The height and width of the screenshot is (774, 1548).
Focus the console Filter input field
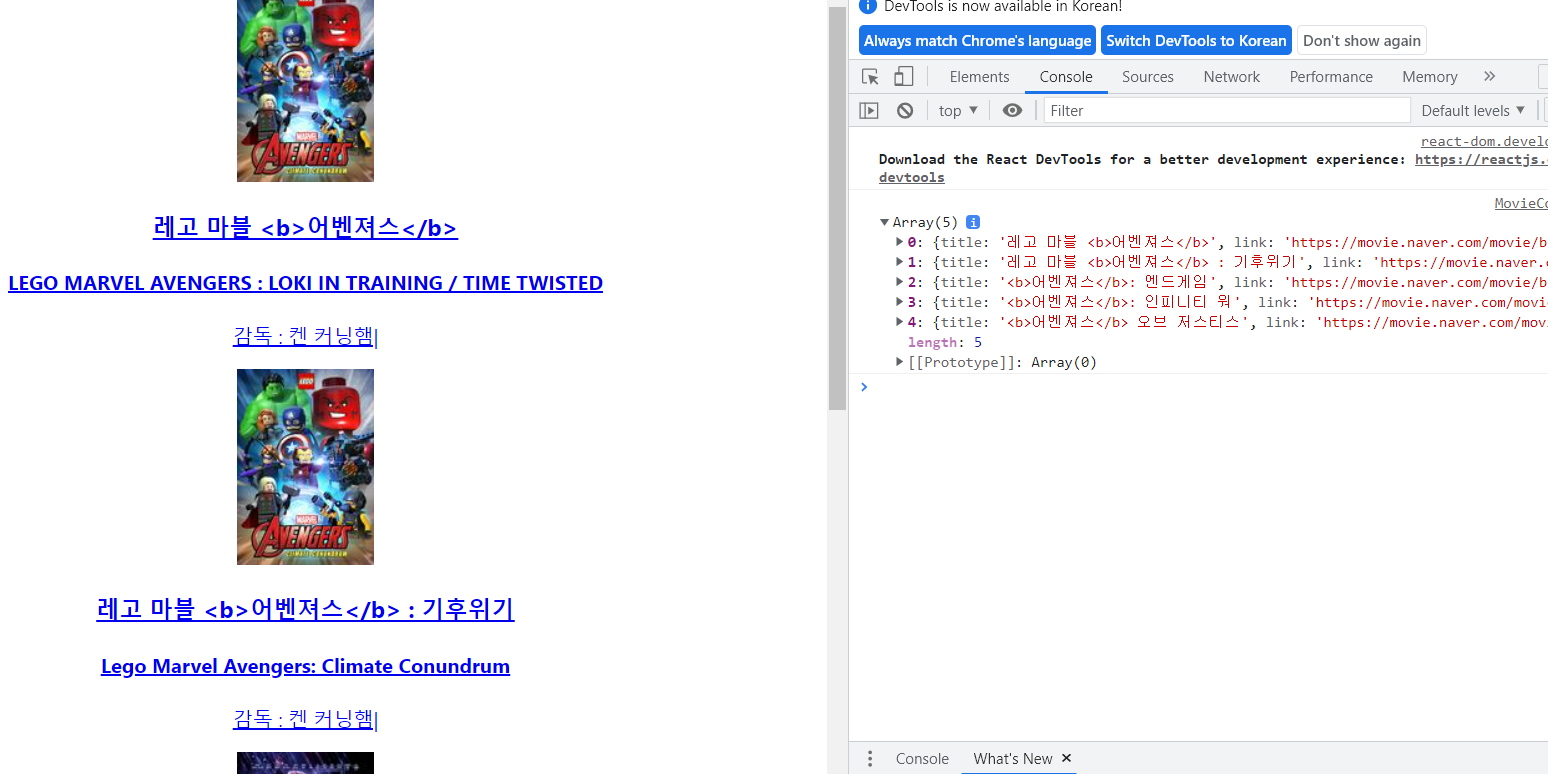(1227, 110)
